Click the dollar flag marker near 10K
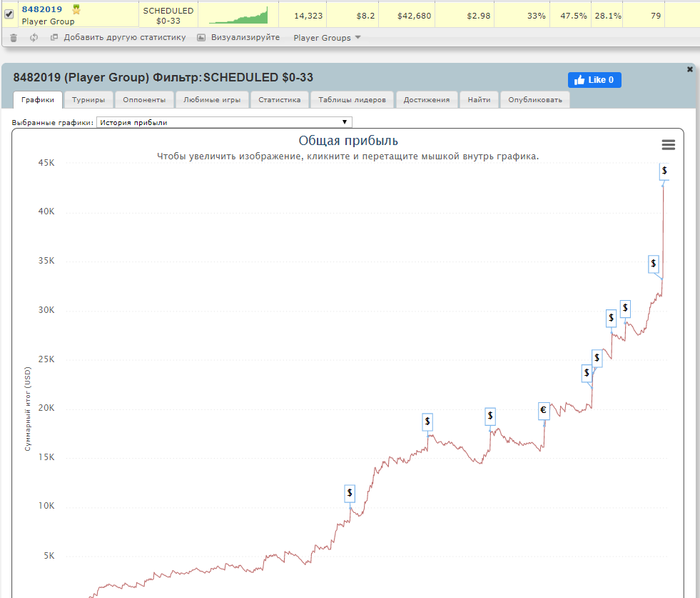This screenshot has width=700, height=598. 350,493
